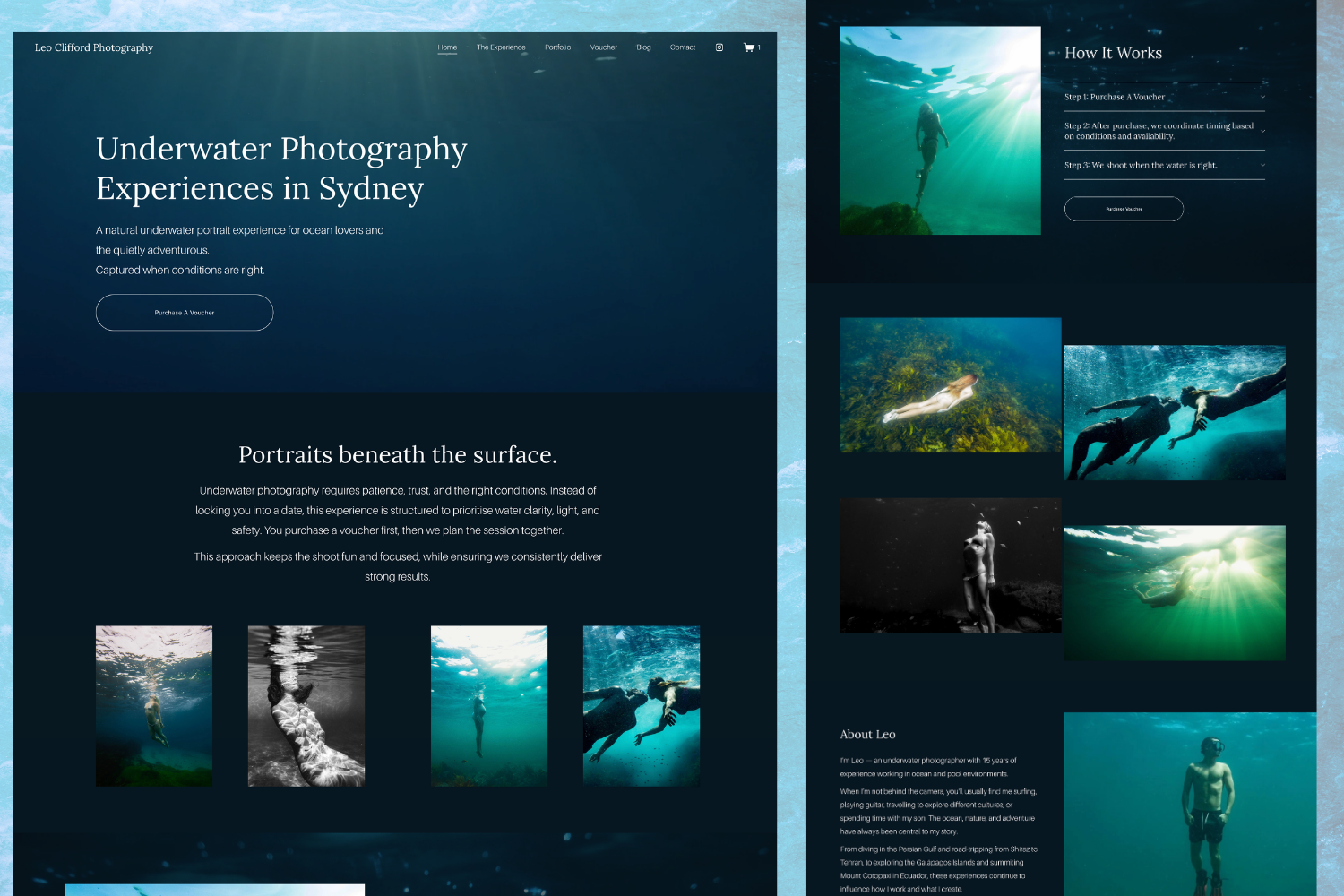Open gallery image of swimmer over kelp

951,385
